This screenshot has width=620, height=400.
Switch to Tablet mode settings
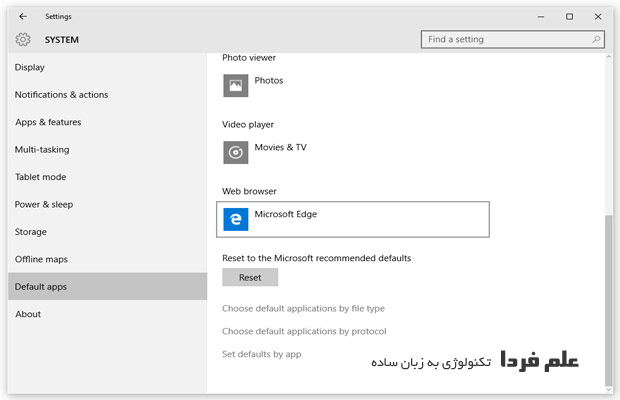(x=40, y=177)
